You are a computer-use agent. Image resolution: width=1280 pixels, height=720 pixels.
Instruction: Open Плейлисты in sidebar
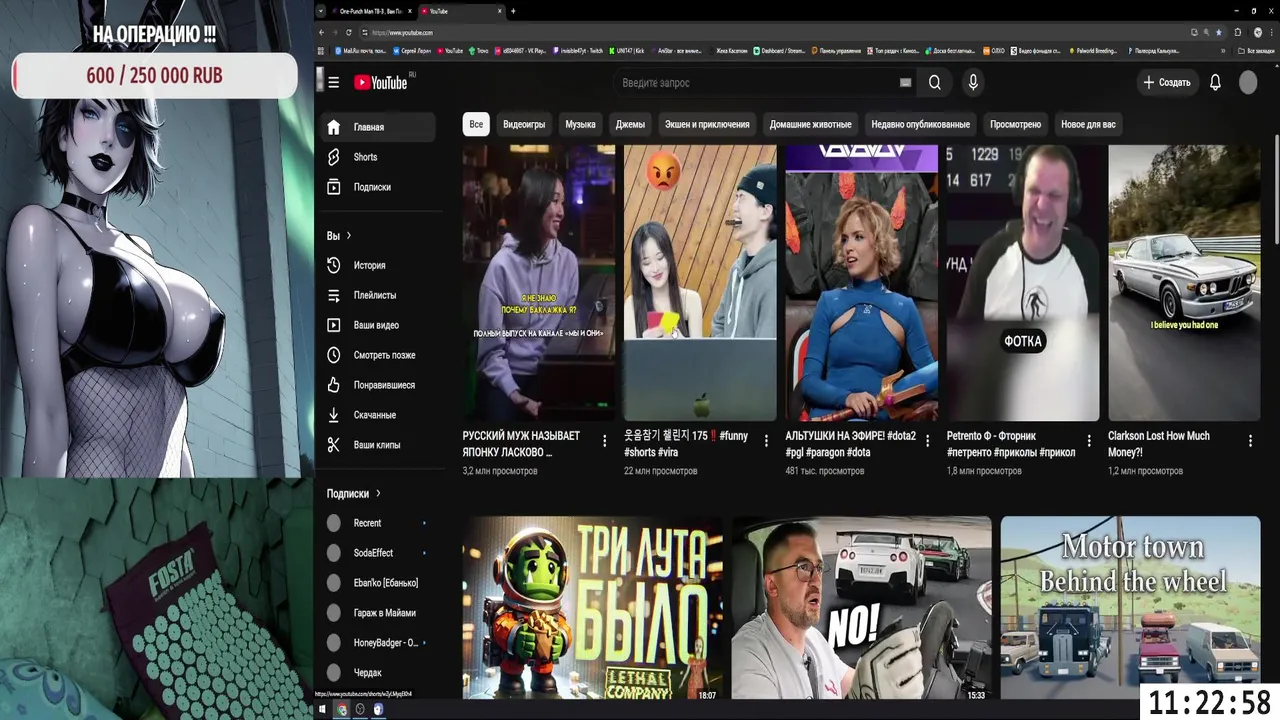pos(380,295)
